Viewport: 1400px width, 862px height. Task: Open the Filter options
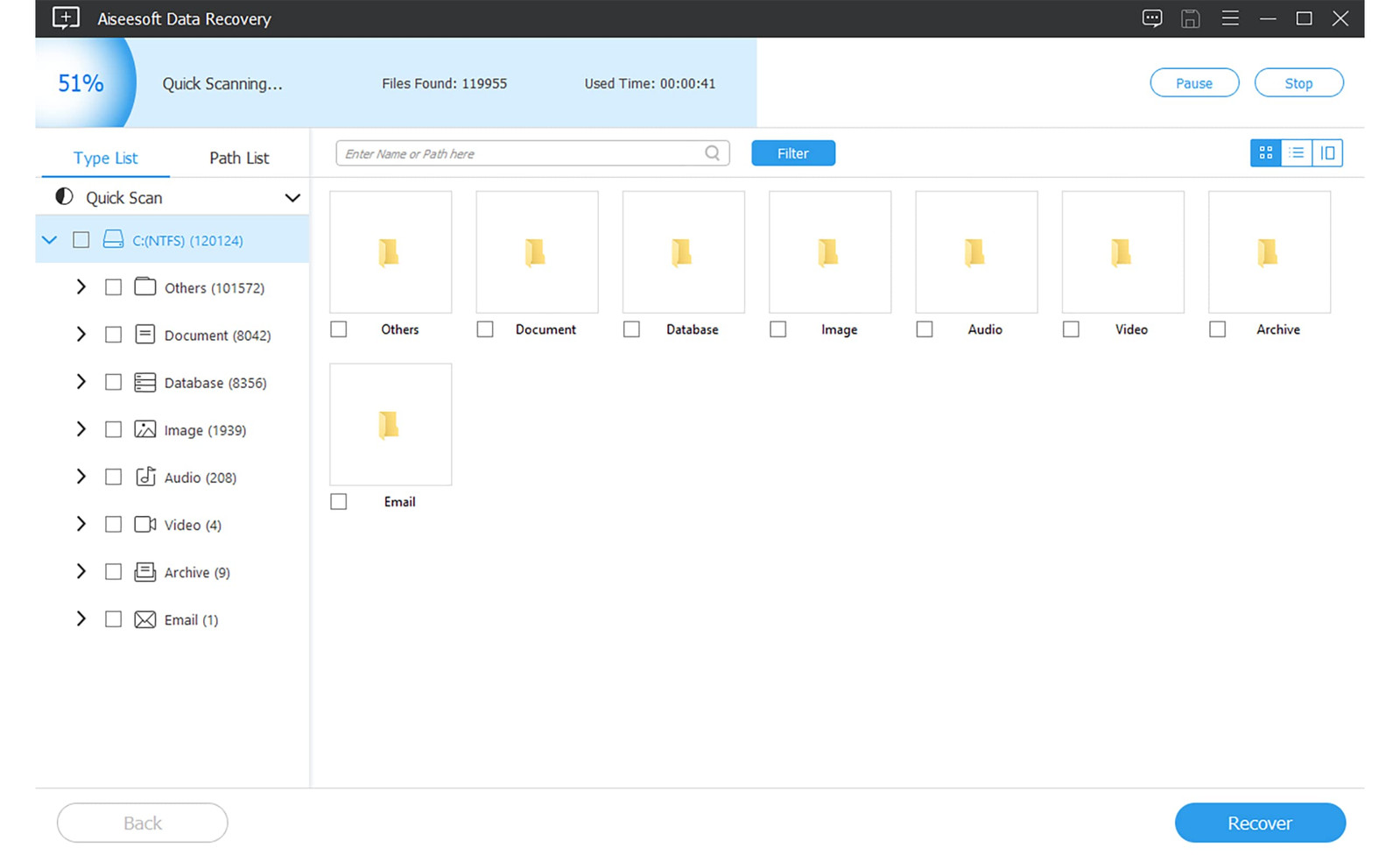pos(793,153)
